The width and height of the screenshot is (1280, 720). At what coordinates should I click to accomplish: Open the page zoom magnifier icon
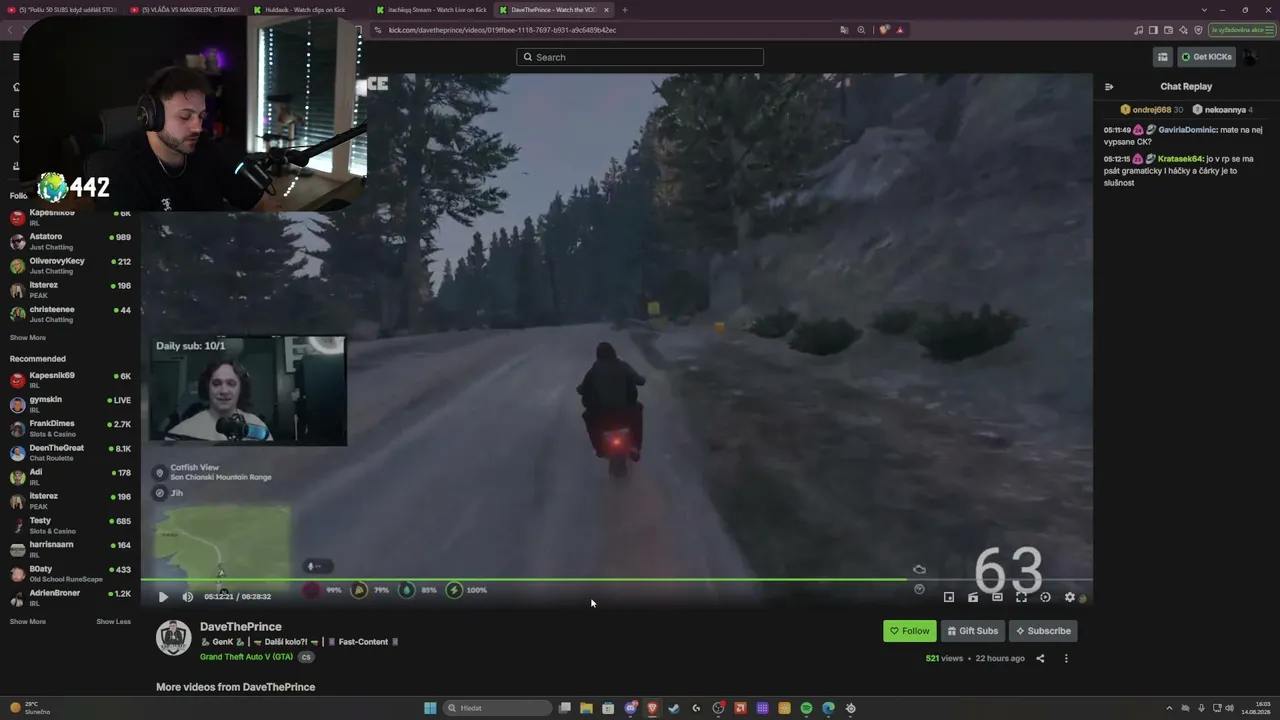[861, 30]
